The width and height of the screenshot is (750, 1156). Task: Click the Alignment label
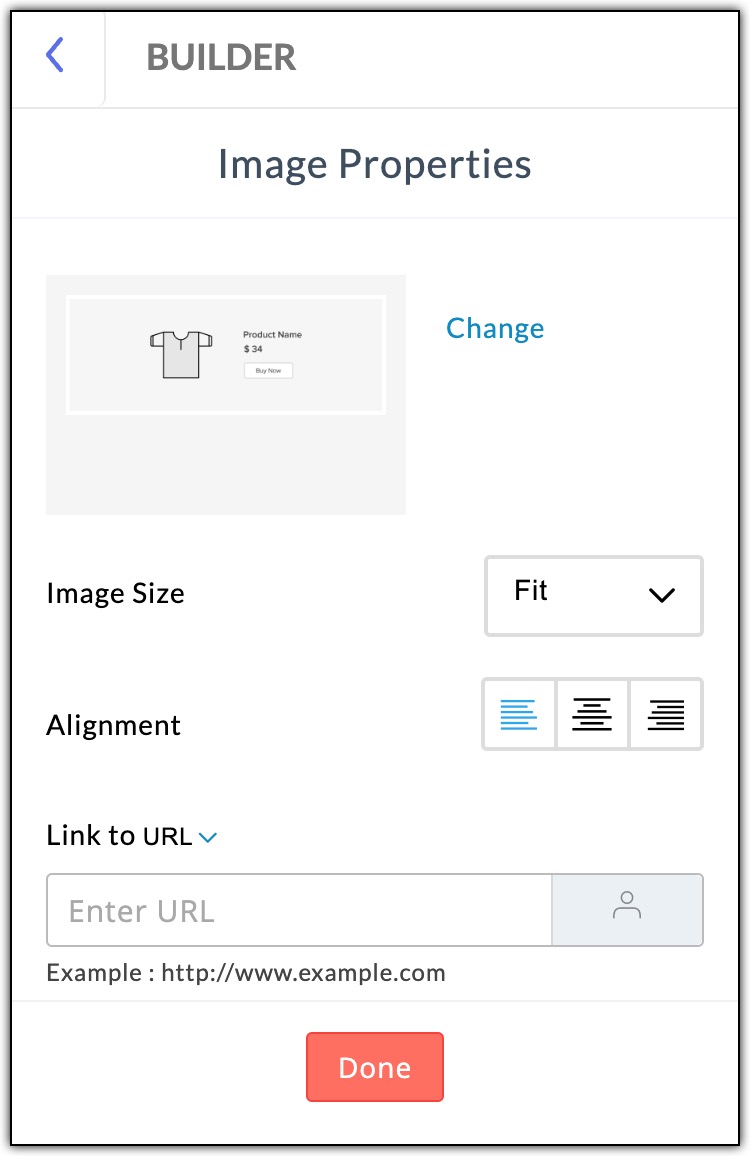coord(114,725)
